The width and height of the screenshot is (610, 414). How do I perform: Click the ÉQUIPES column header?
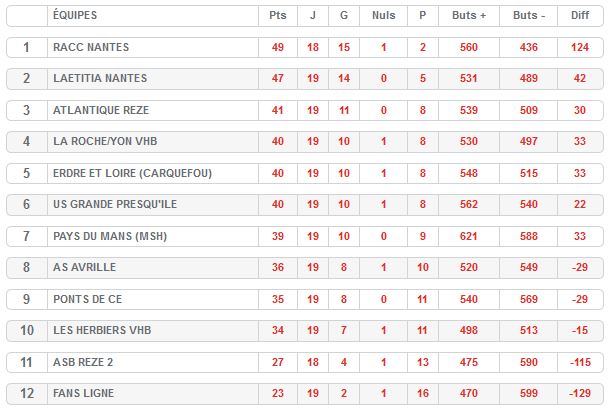click(75, 16)
